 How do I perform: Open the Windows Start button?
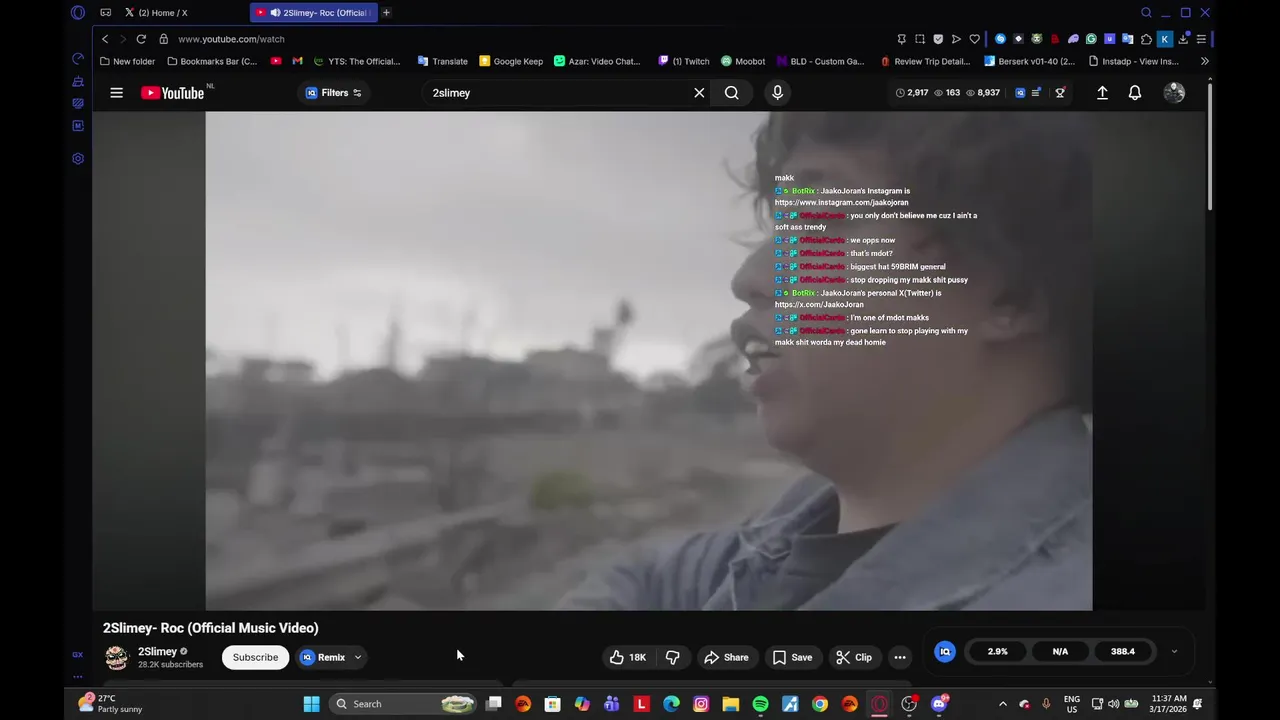click(311, 704)
